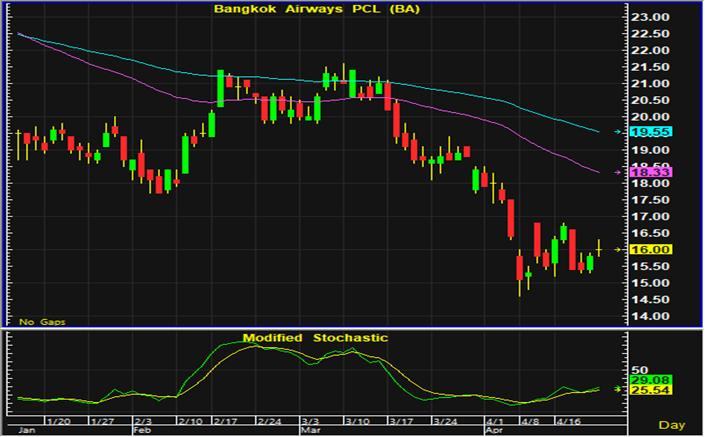Click the Feb month label

142,430
